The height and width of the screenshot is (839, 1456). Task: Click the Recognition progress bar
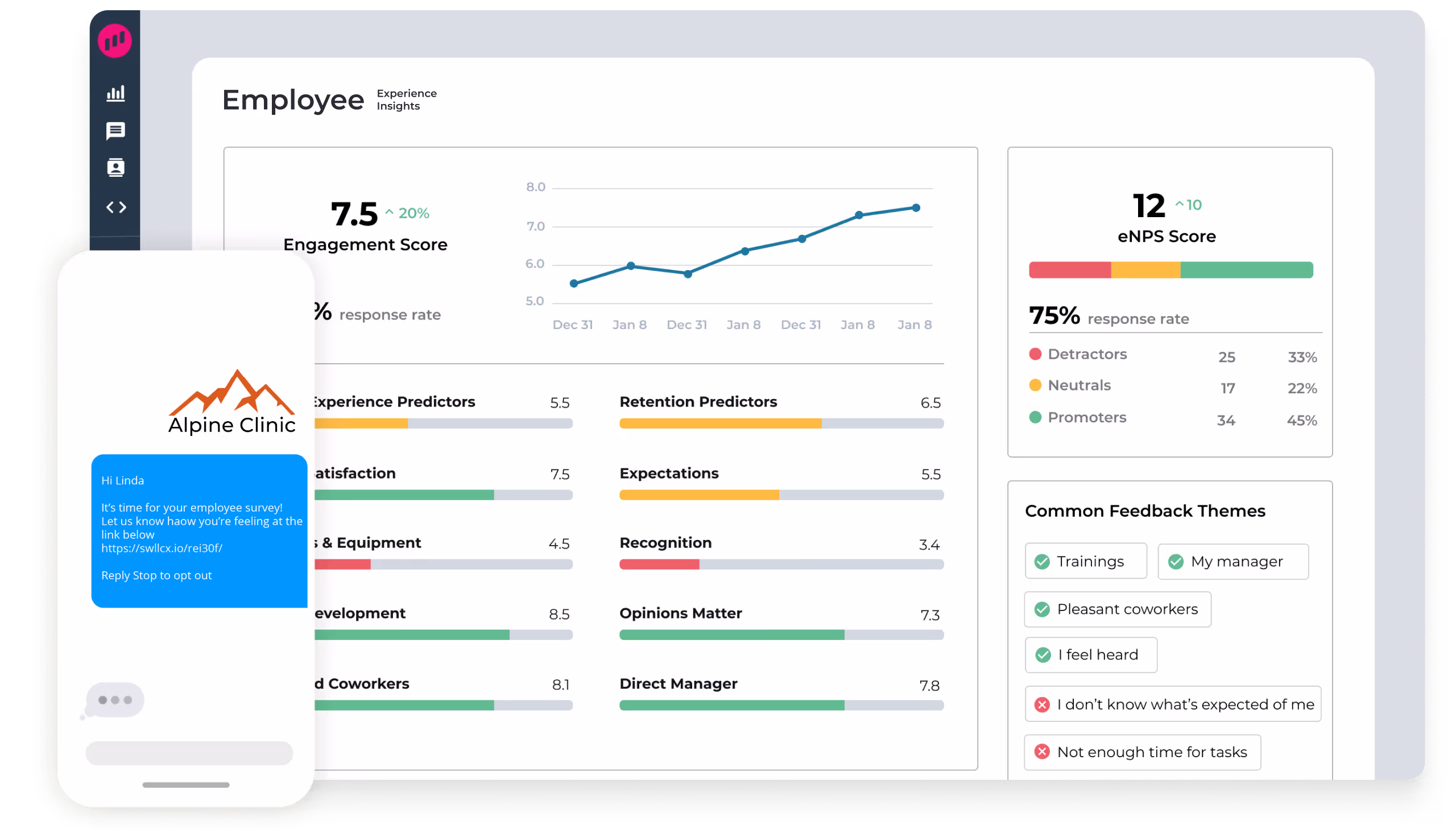781,565
